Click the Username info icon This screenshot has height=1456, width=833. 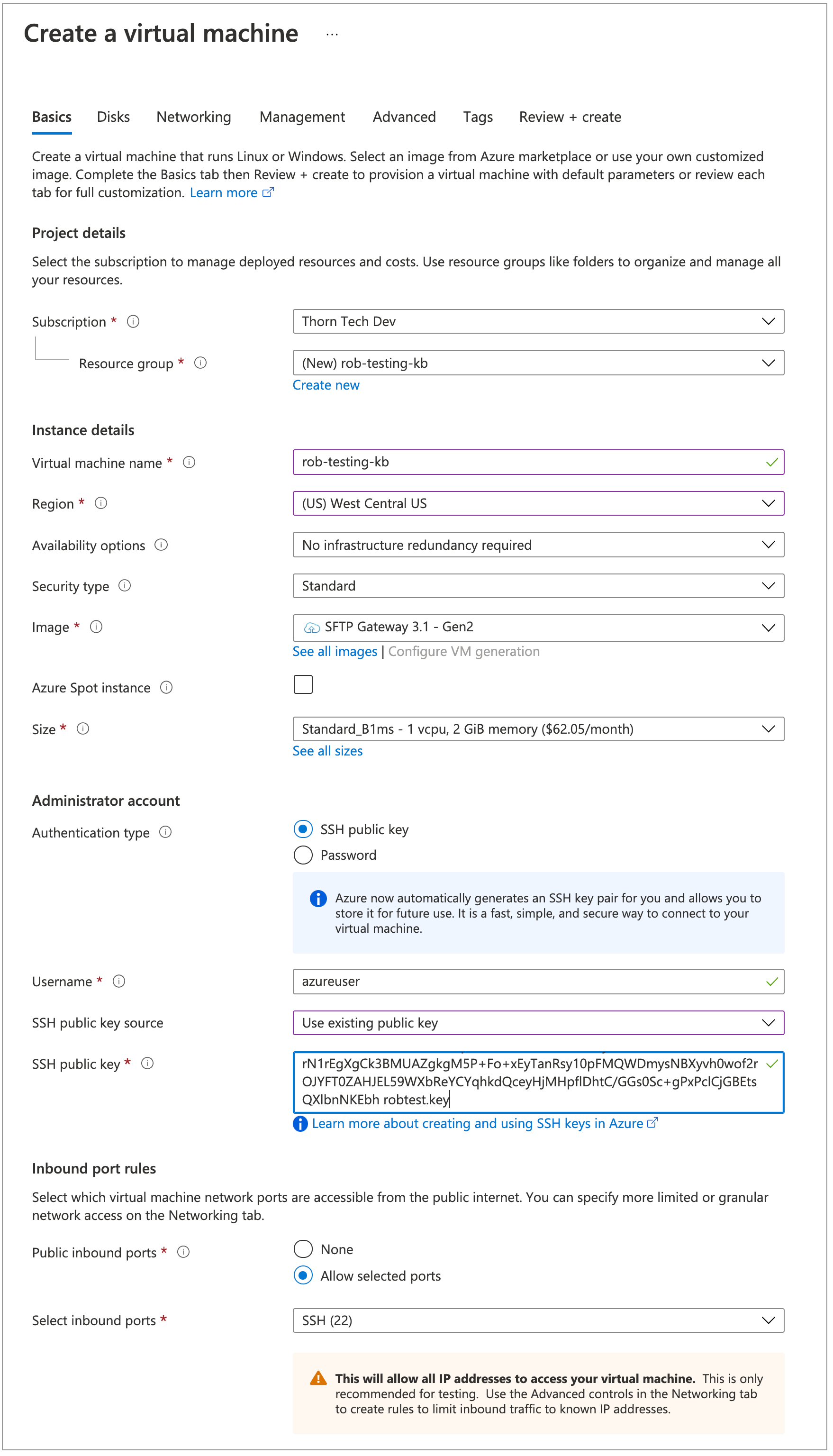click(119, 982)
